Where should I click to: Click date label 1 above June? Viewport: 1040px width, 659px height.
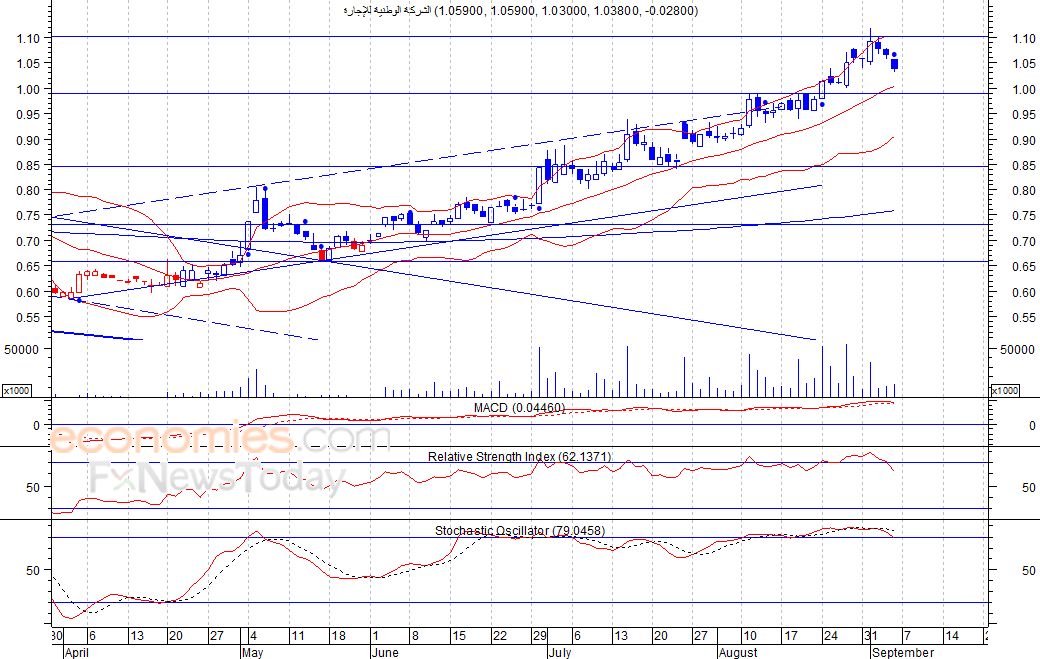coord(375,636)
